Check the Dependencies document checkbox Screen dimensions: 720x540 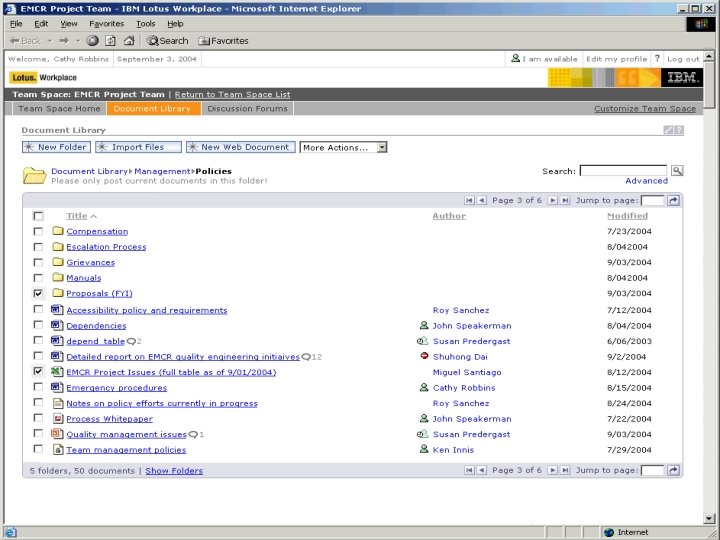[x=38, y=325]
